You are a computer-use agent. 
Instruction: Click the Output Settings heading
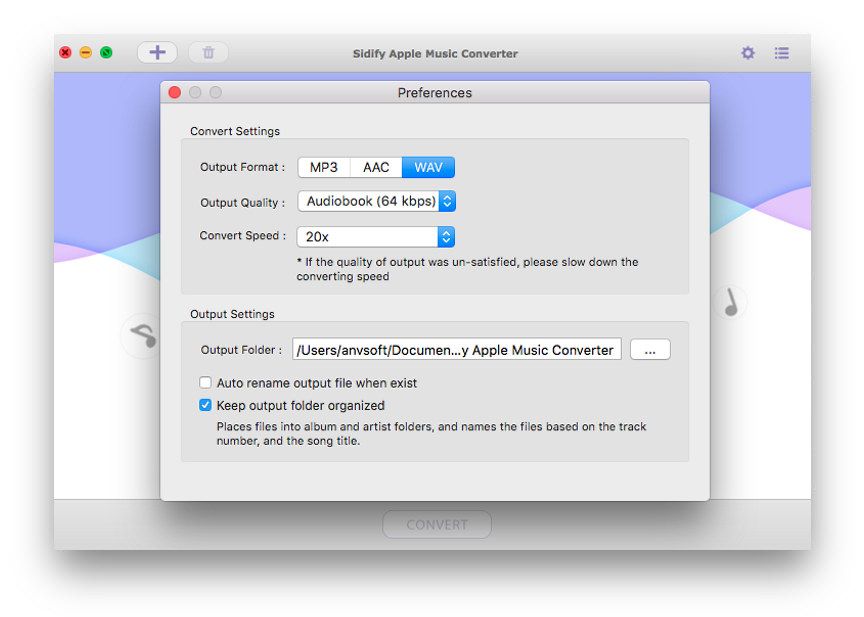point(232,314)
